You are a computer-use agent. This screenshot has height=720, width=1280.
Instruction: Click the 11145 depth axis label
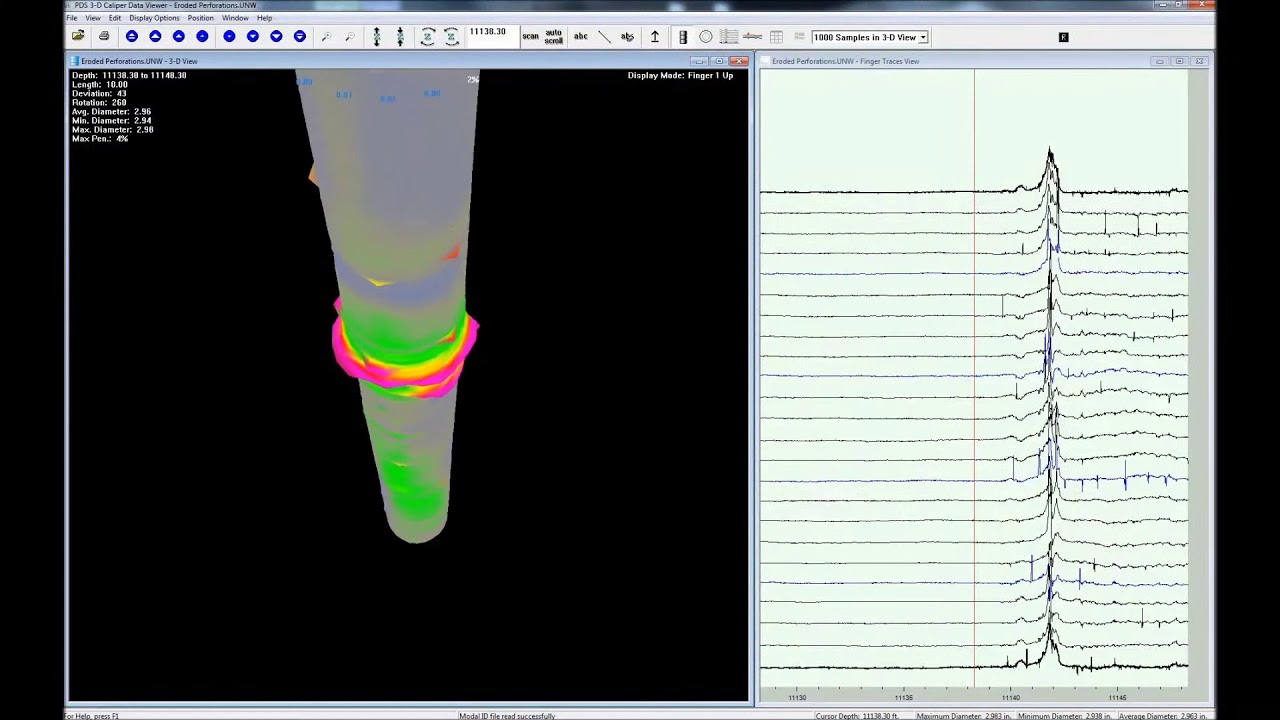(x=1118, y=698)
